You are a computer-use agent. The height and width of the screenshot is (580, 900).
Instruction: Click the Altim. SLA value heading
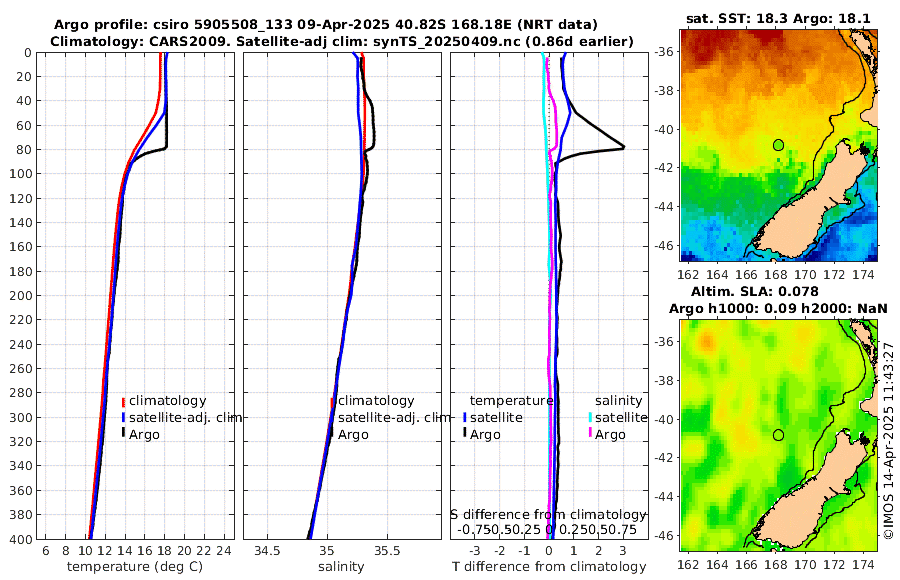coord(779,289)
